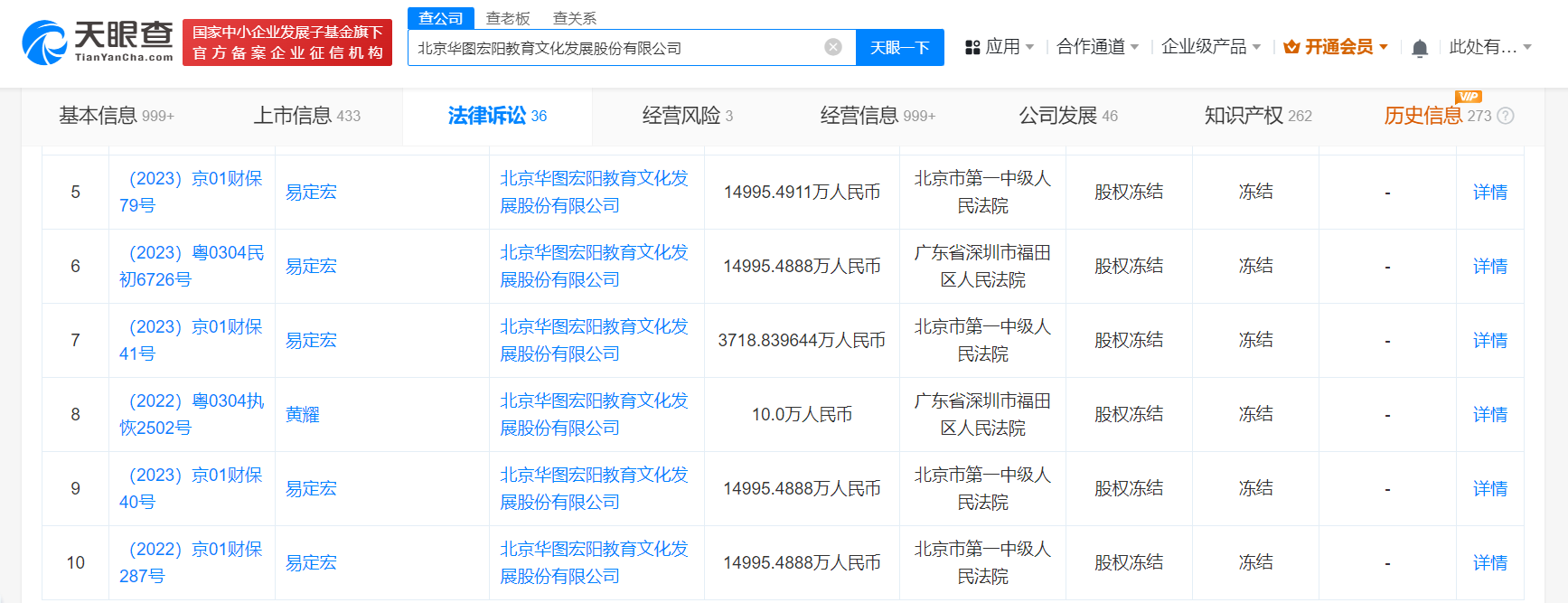Click the amount 3718.839644万人民币
Screen dimensions: 1568x603
coord(803,340)
